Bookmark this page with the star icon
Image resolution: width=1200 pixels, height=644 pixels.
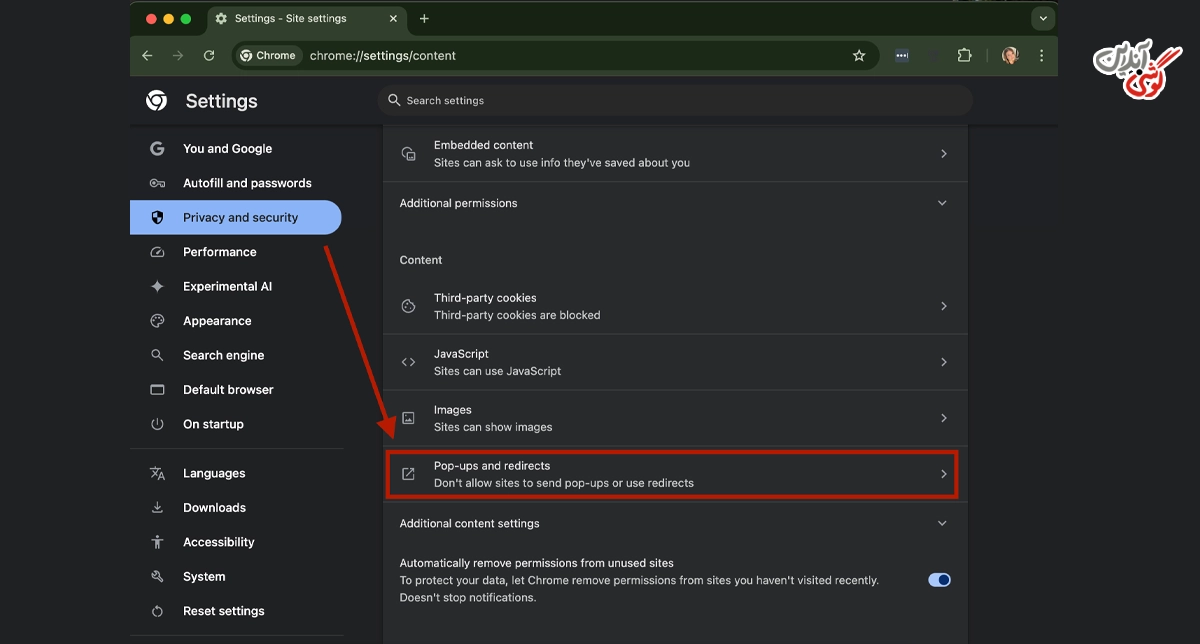859,56
